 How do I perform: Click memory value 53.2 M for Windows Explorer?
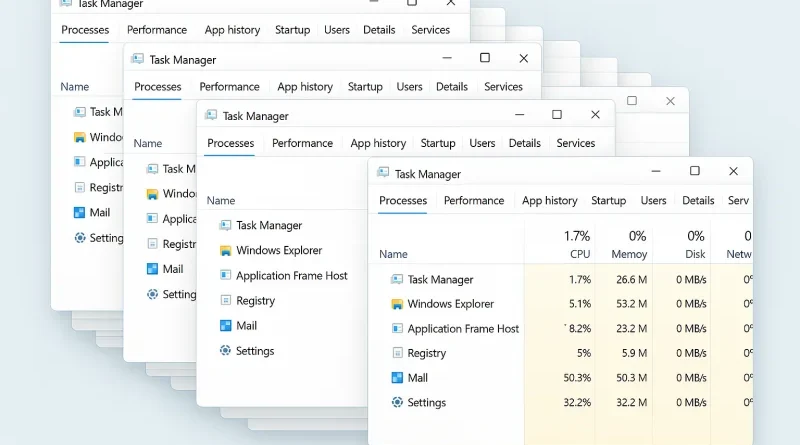tap(631, 304)
